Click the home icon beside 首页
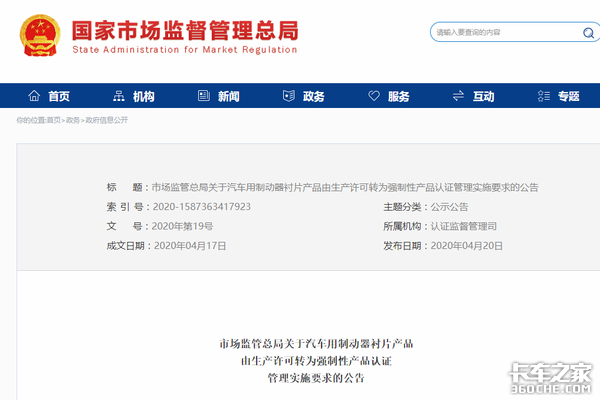This screenshot has height=400, width=600. 34,97
